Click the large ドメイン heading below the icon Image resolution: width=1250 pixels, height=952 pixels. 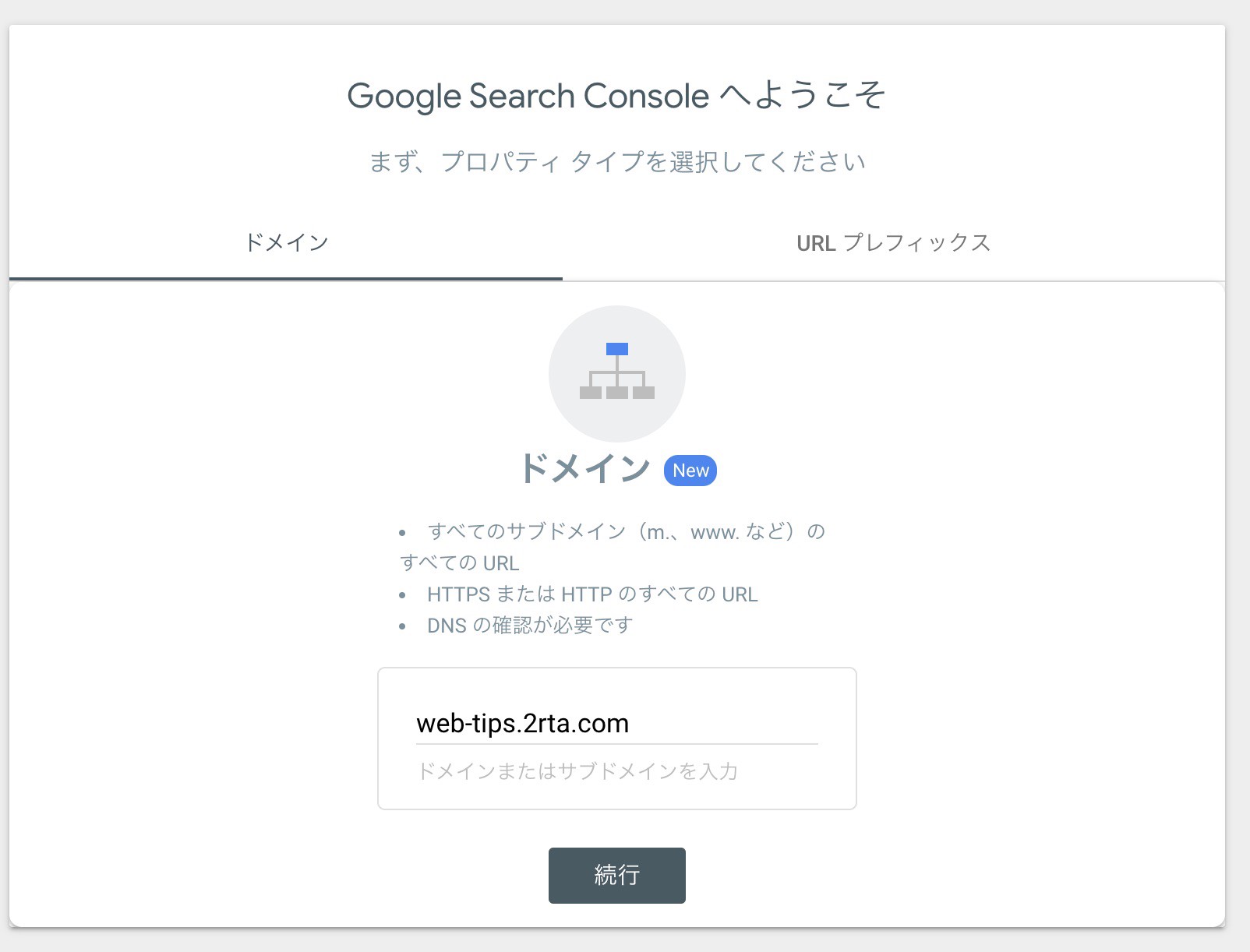(584, 469)
